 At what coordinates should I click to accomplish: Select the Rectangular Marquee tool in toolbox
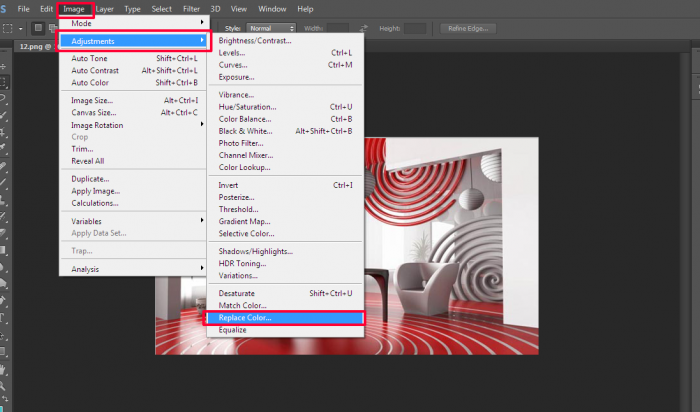tap(4, 82)
